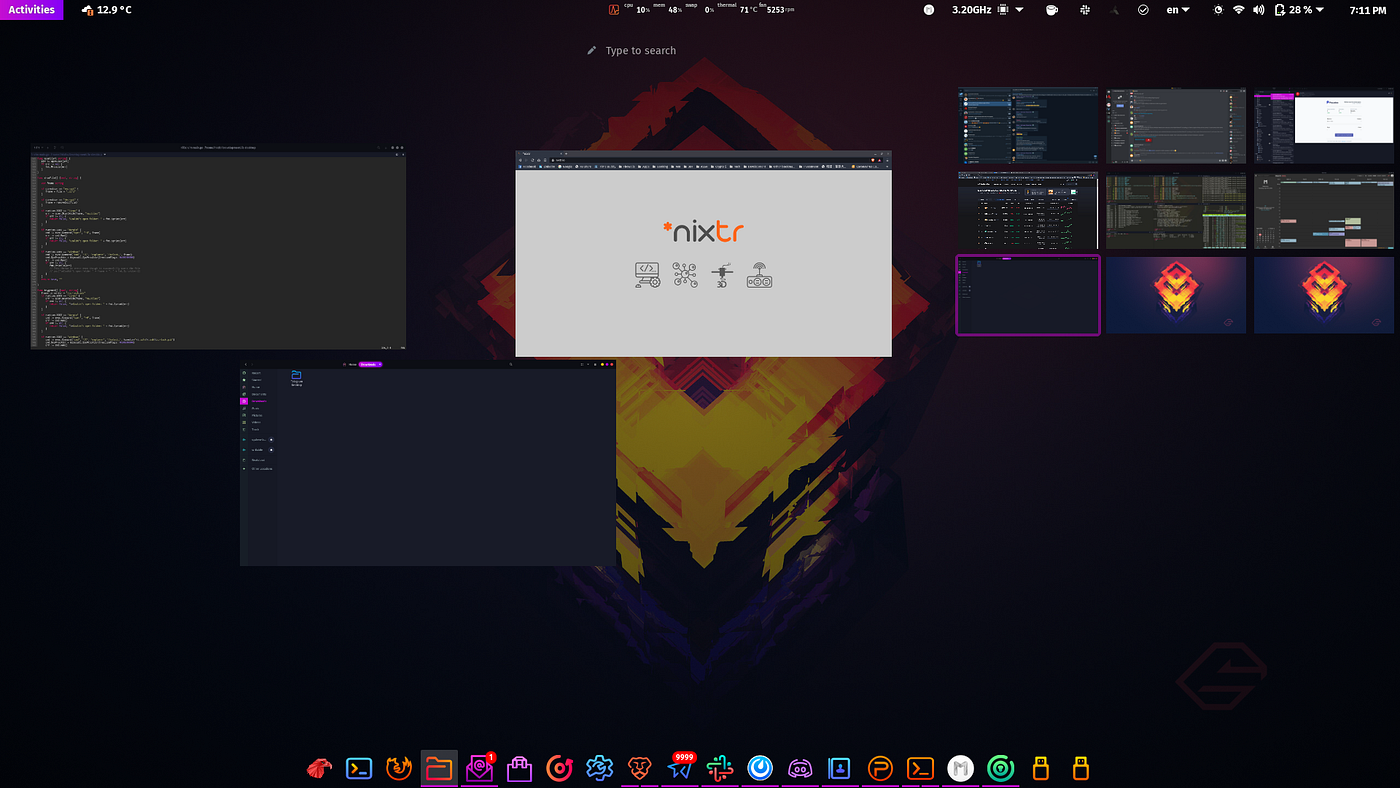This screenshot has height=788, width=1400.
Task: Open the orange terminal icon in dock
Action: pos(920,768)
